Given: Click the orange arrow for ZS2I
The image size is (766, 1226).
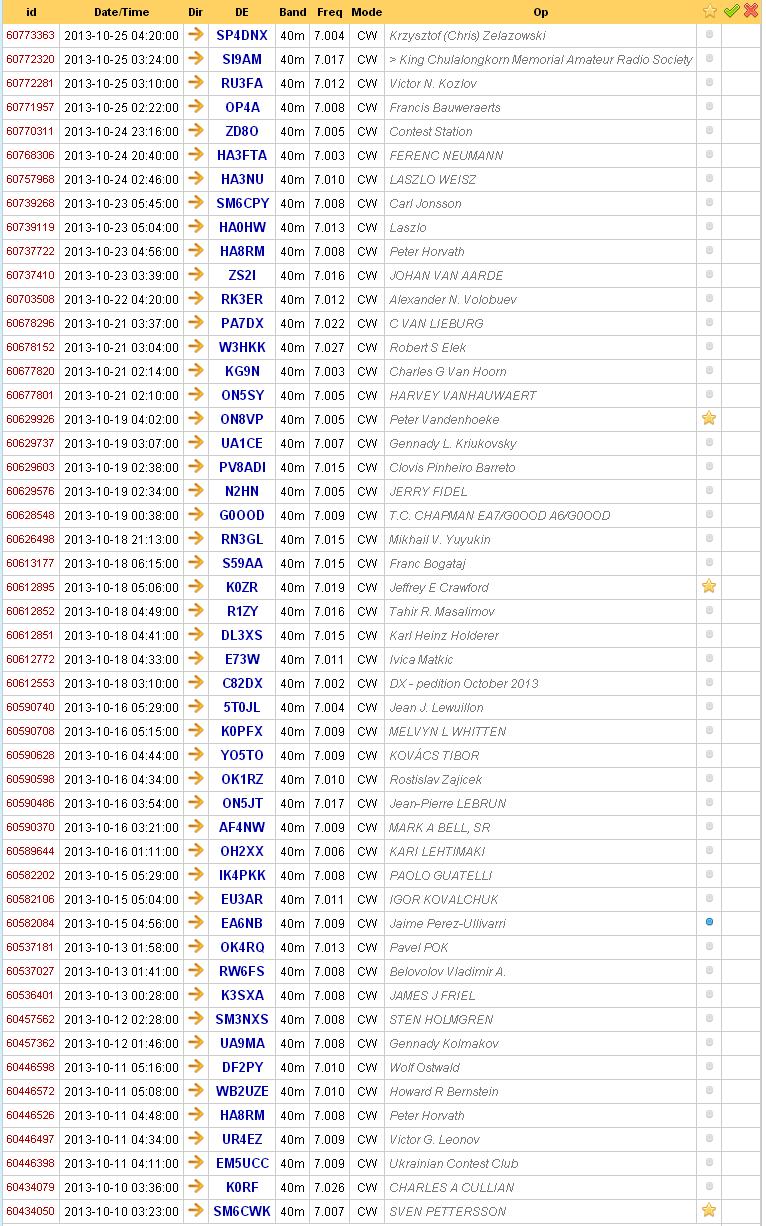Looking at the screenshot, I should pyautogui.click(x=196, y=274).
